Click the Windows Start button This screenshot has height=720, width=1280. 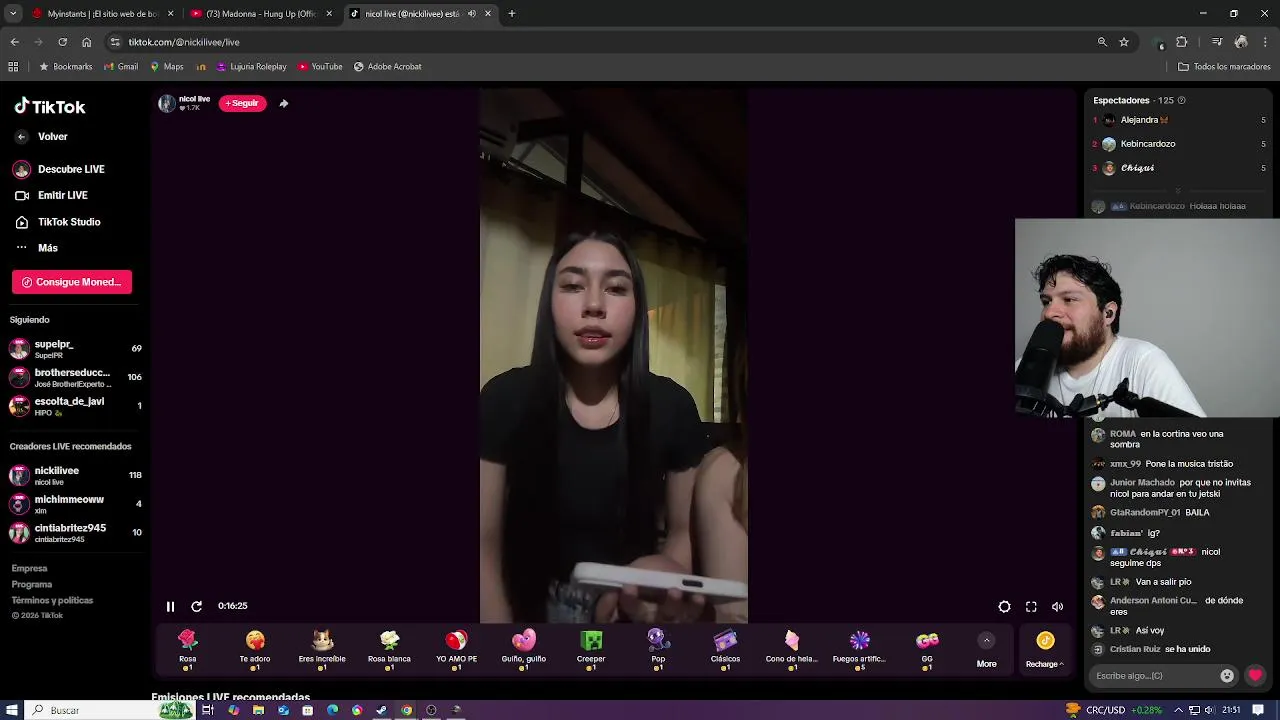click(12, 710)
